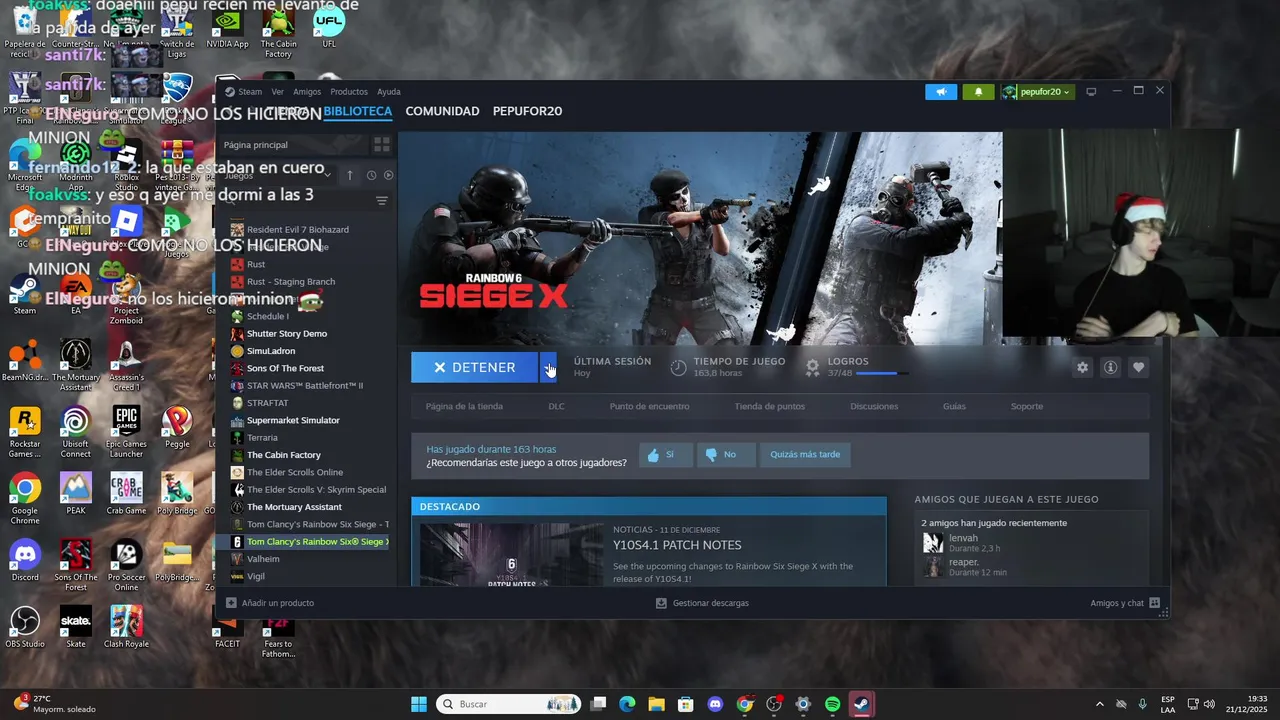Open Epic Games Launcher desktop shortcut
Image resolution: width=1280 pixels, height=720 pixels.
point(126,431)
